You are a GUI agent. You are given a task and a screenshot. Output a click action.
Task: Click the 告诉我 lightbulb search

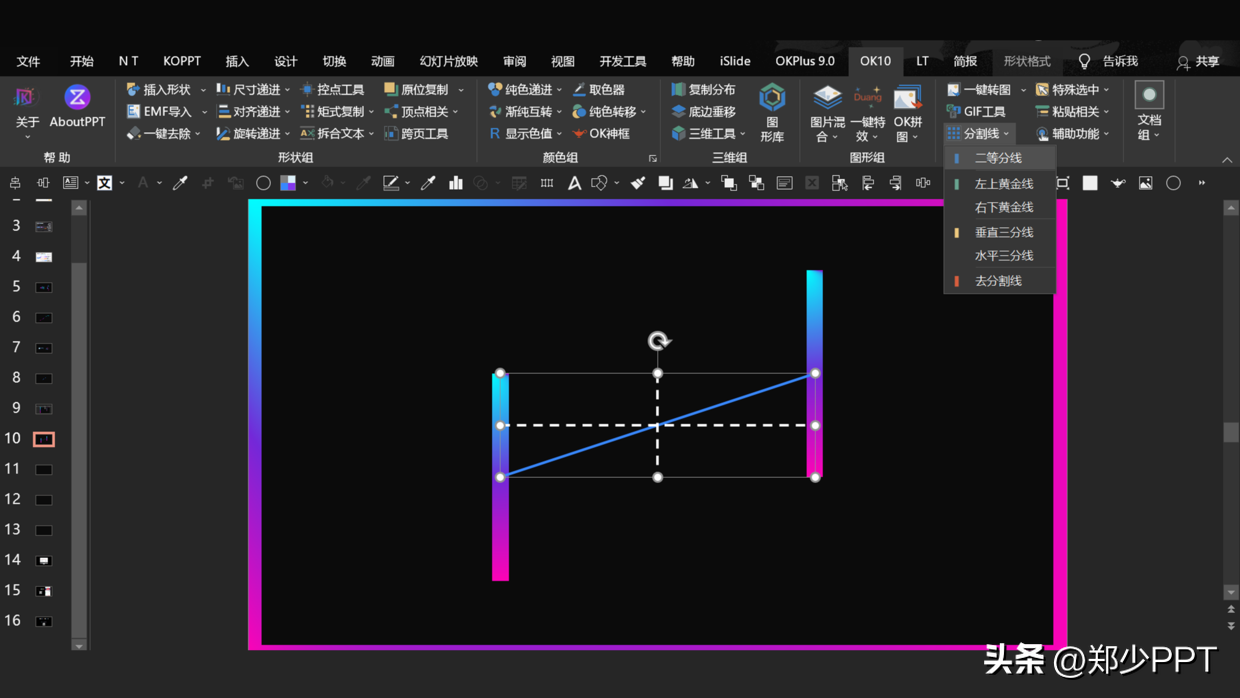[x=1108, y=61]
